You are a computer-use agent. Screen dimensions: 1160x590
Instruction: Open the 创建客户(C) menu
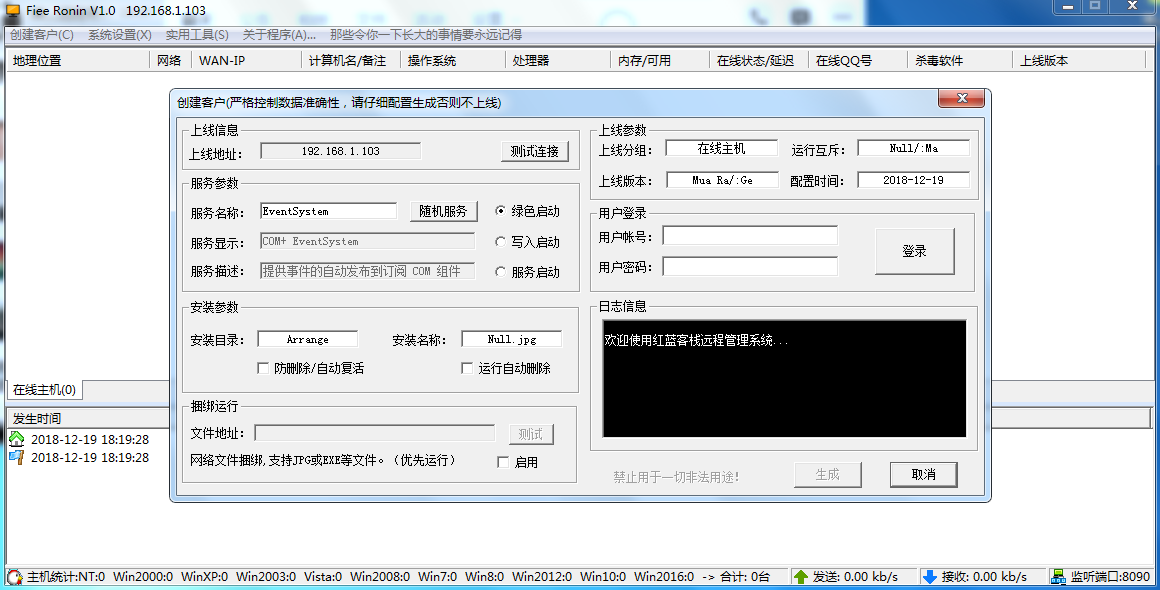point(42,35)
